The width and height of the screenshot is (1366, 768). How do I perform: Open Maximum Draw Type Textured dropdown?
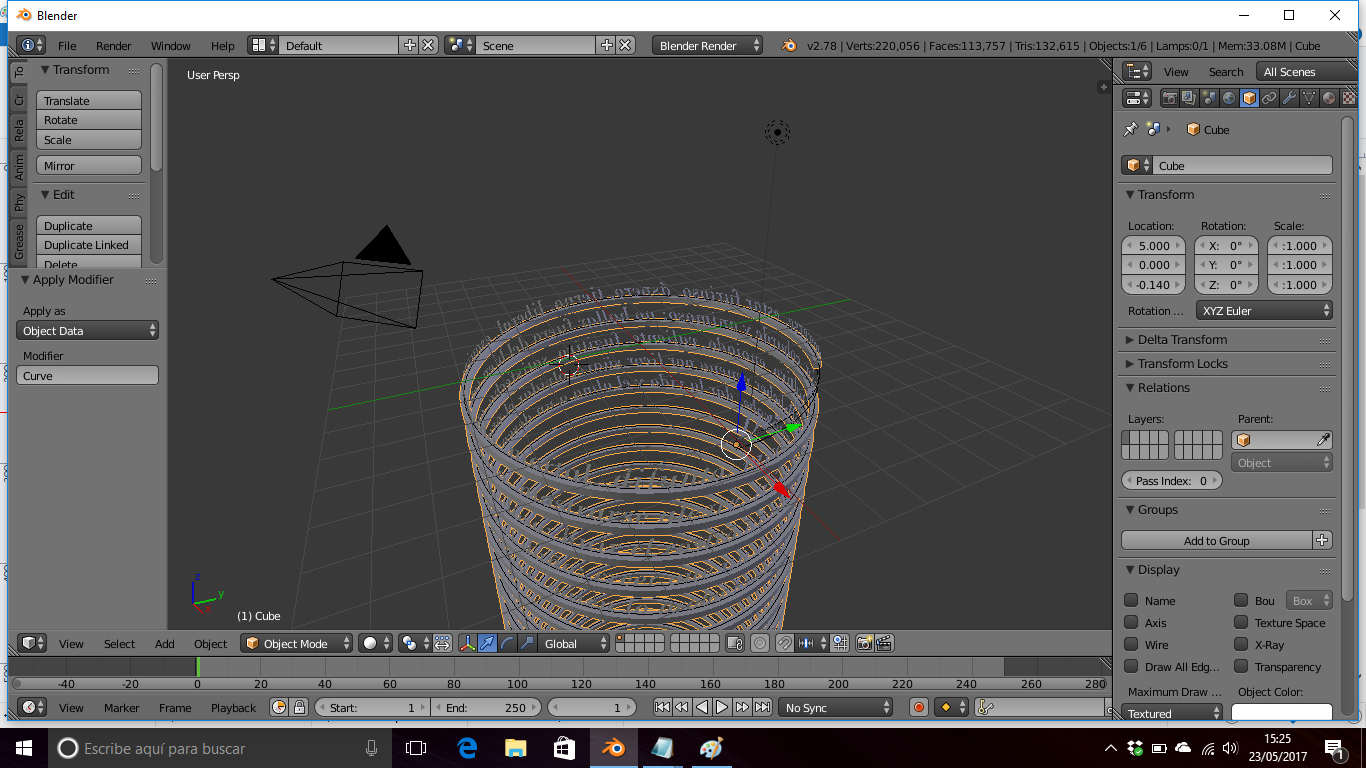tap(1172, 713)
